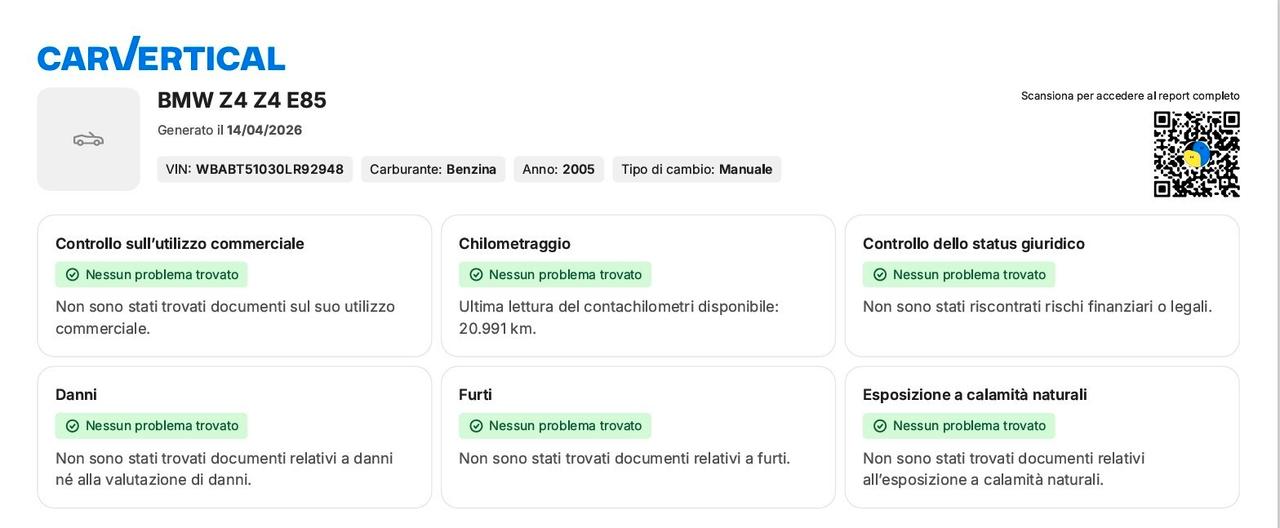Click the car placeholder thumbnail

(89, 139)
